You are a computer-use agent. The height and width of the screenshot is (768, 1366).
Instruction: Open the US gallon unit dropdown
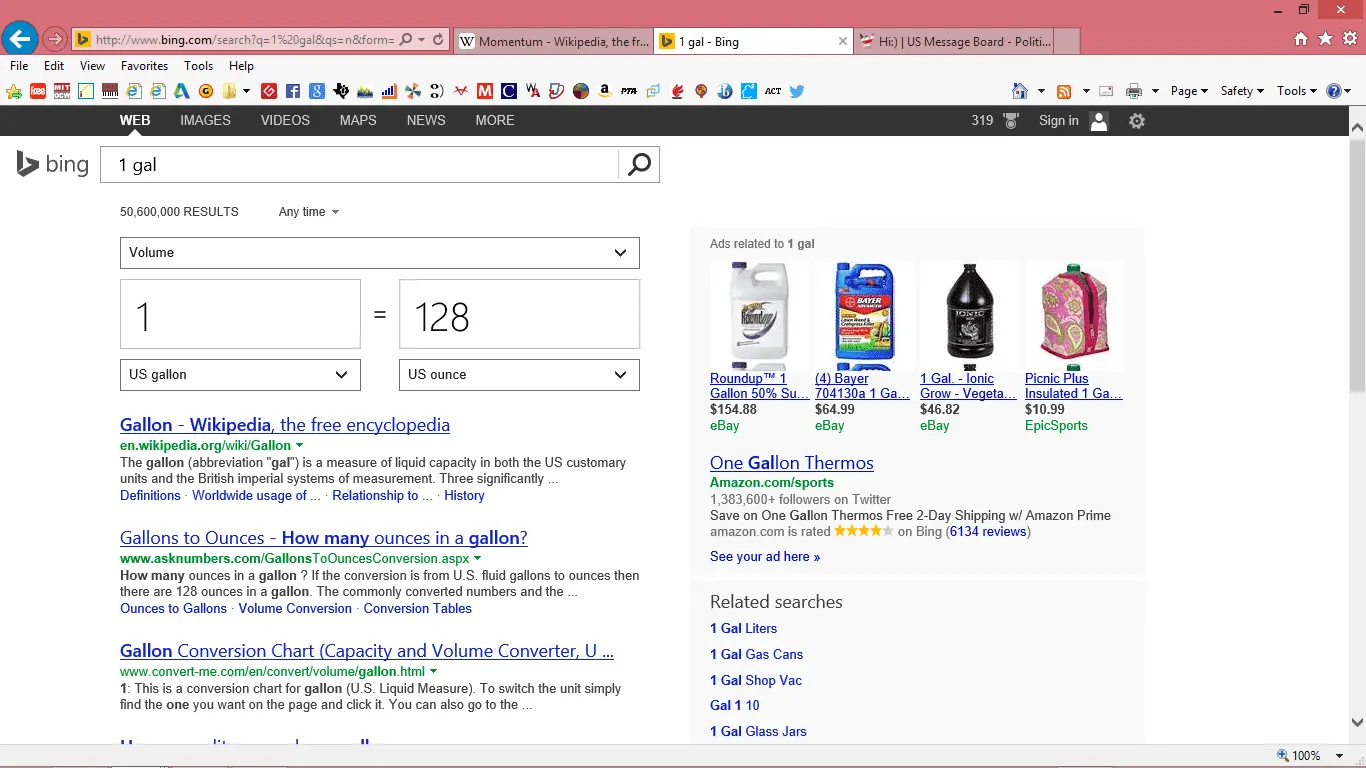tap(240, 375)
